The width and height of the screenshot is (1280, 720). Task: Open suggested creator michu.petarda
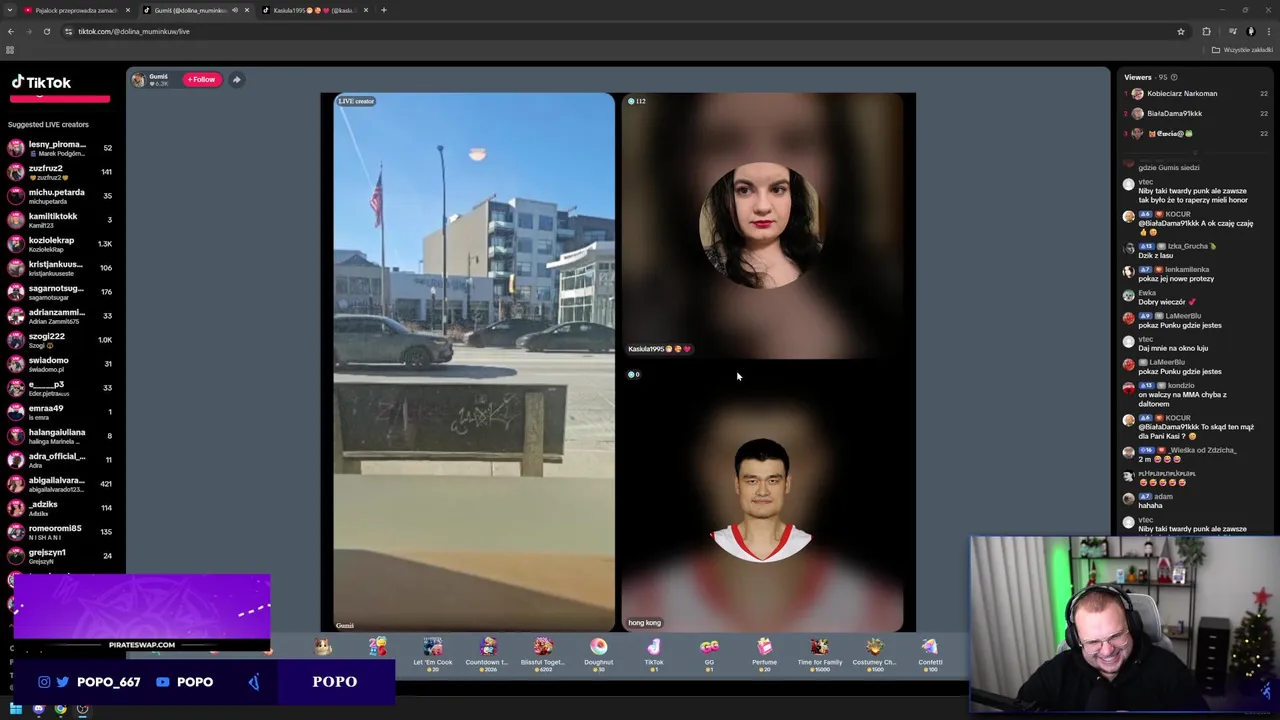(x=60, y=196)
